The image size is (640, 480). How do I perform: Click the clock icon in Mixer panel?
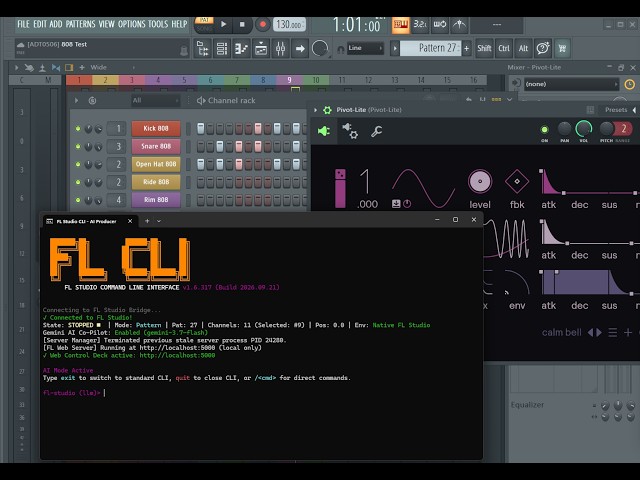[x=629, y=84]
